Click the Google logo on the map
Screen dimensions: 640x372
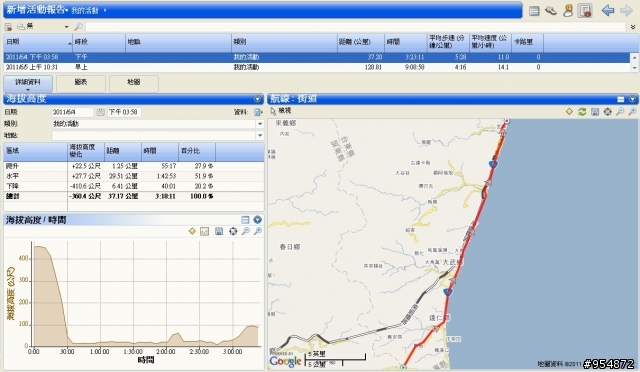285,361
